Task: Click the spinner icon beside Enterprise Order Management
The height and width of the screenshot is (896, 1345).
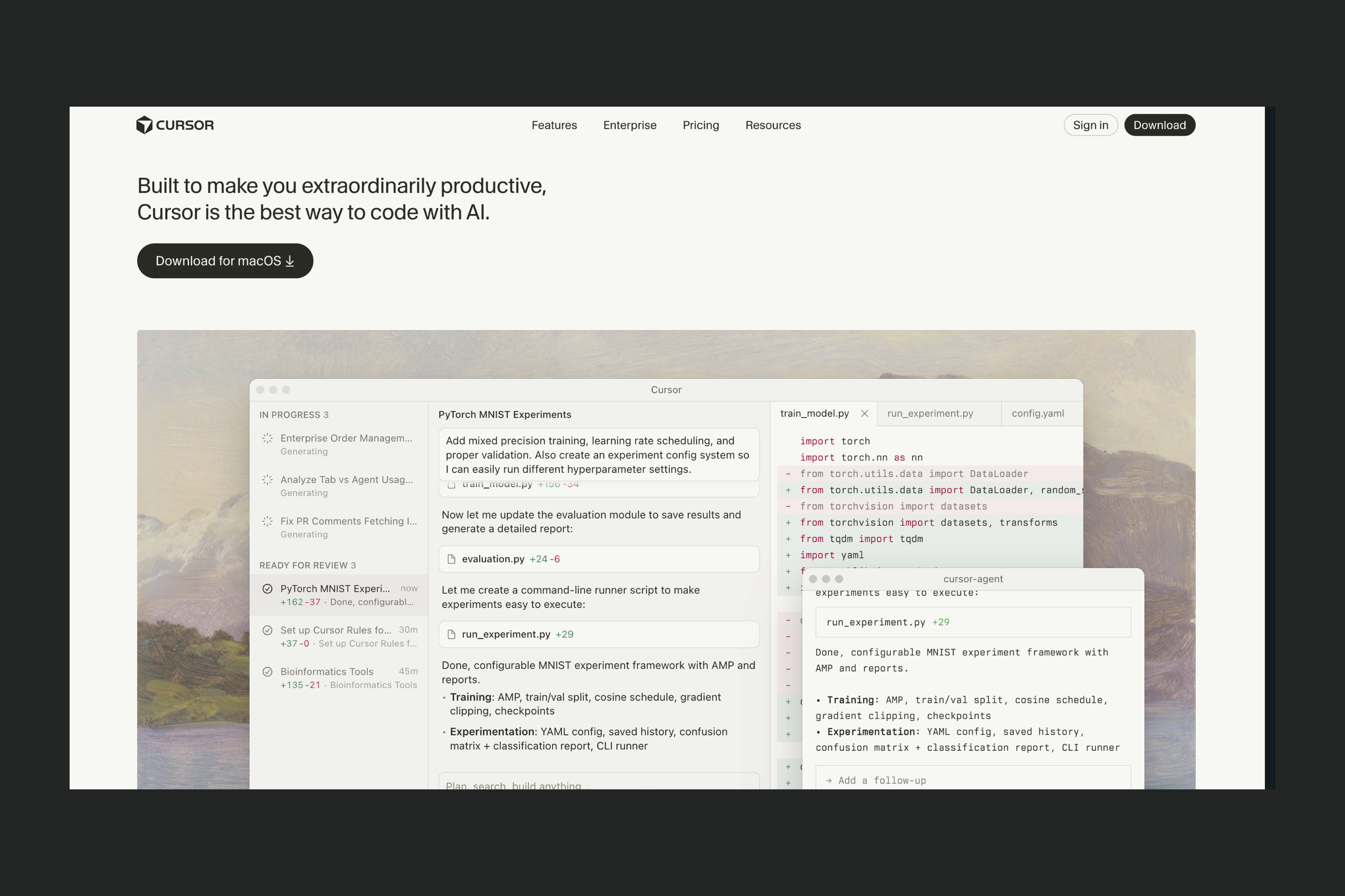Action: click(x=267, y=438)
